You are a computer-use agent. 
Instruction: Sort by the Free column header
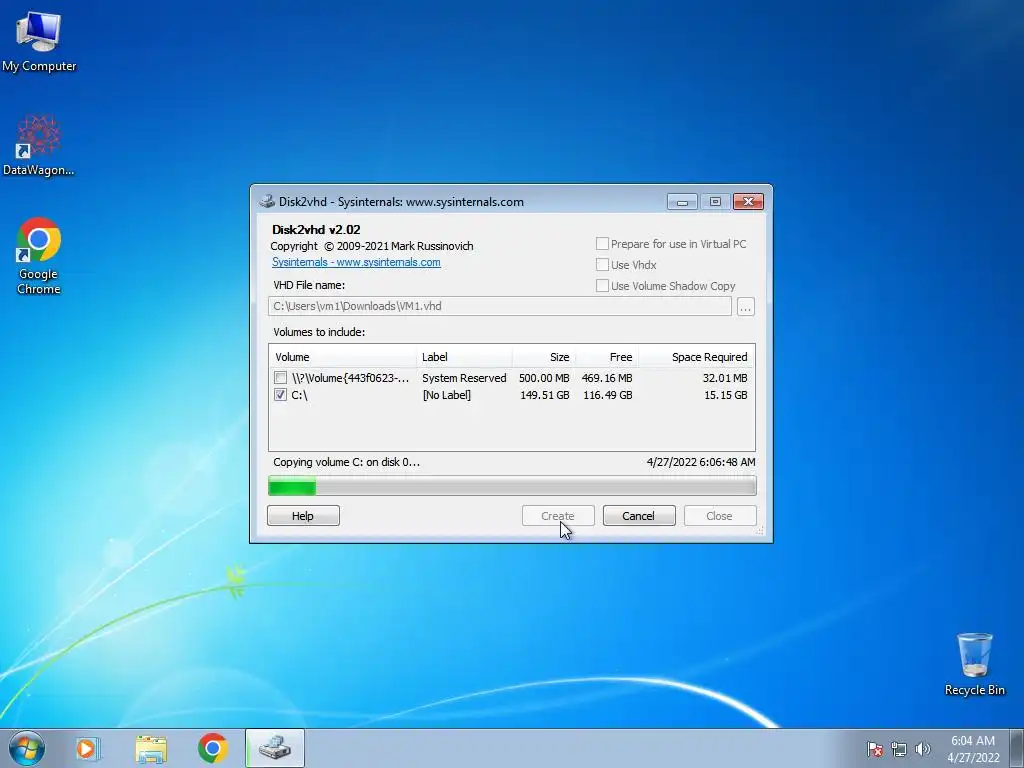click(x=607, y=357)
